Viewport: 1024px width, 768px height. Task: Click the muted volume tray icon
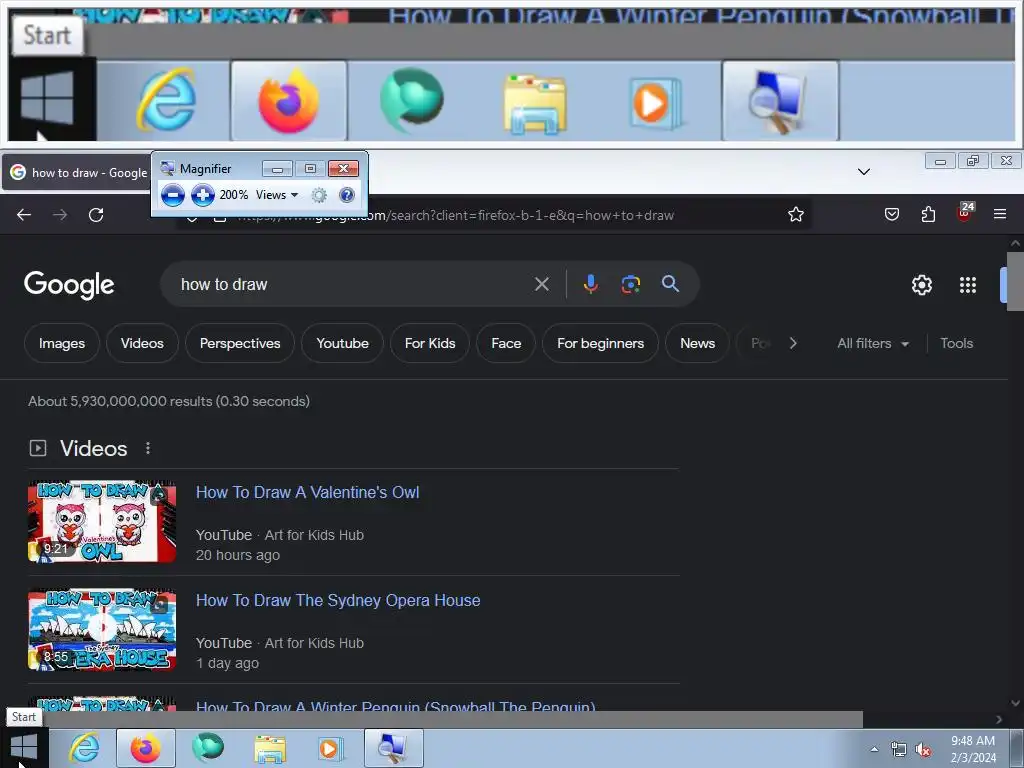pyautogui.click(x=923, y=750)
